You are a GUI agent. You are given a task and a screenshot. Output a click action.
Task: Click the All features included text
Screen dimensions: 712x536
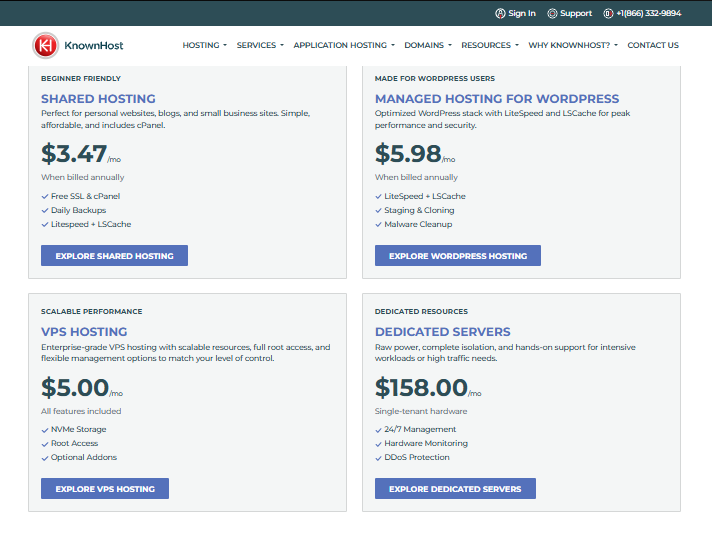click(81, 411)
